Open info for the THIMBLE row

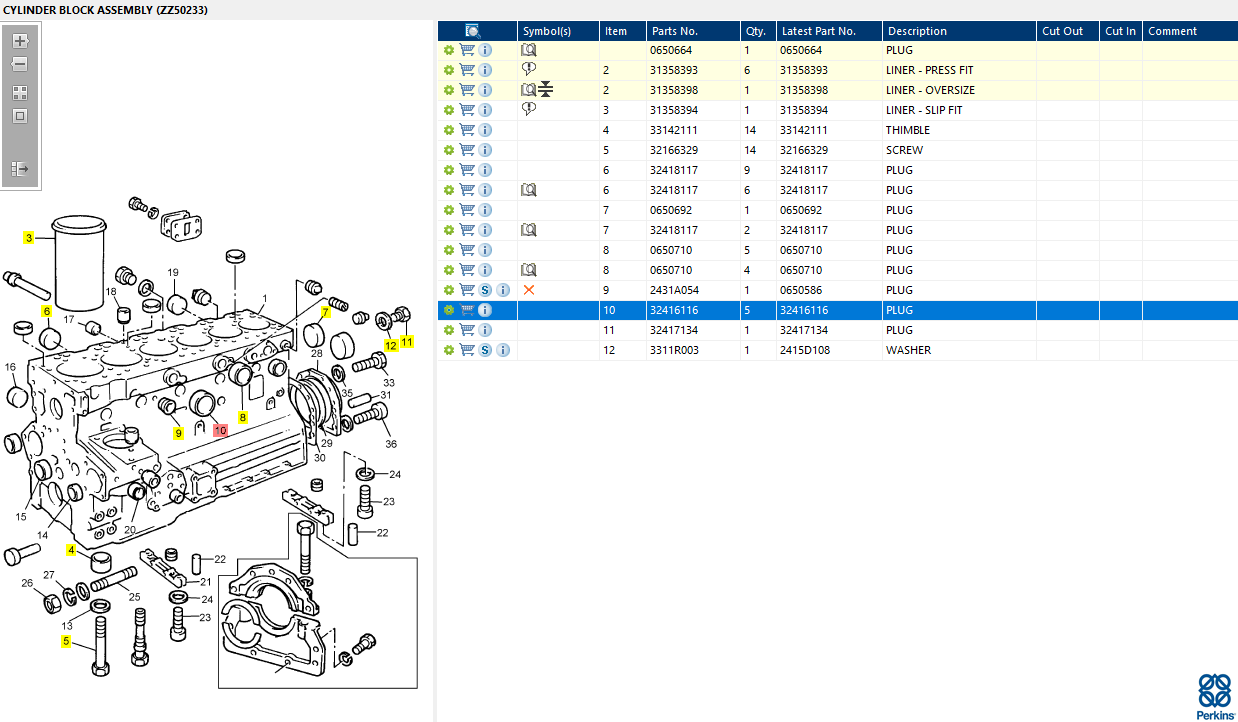485,130
